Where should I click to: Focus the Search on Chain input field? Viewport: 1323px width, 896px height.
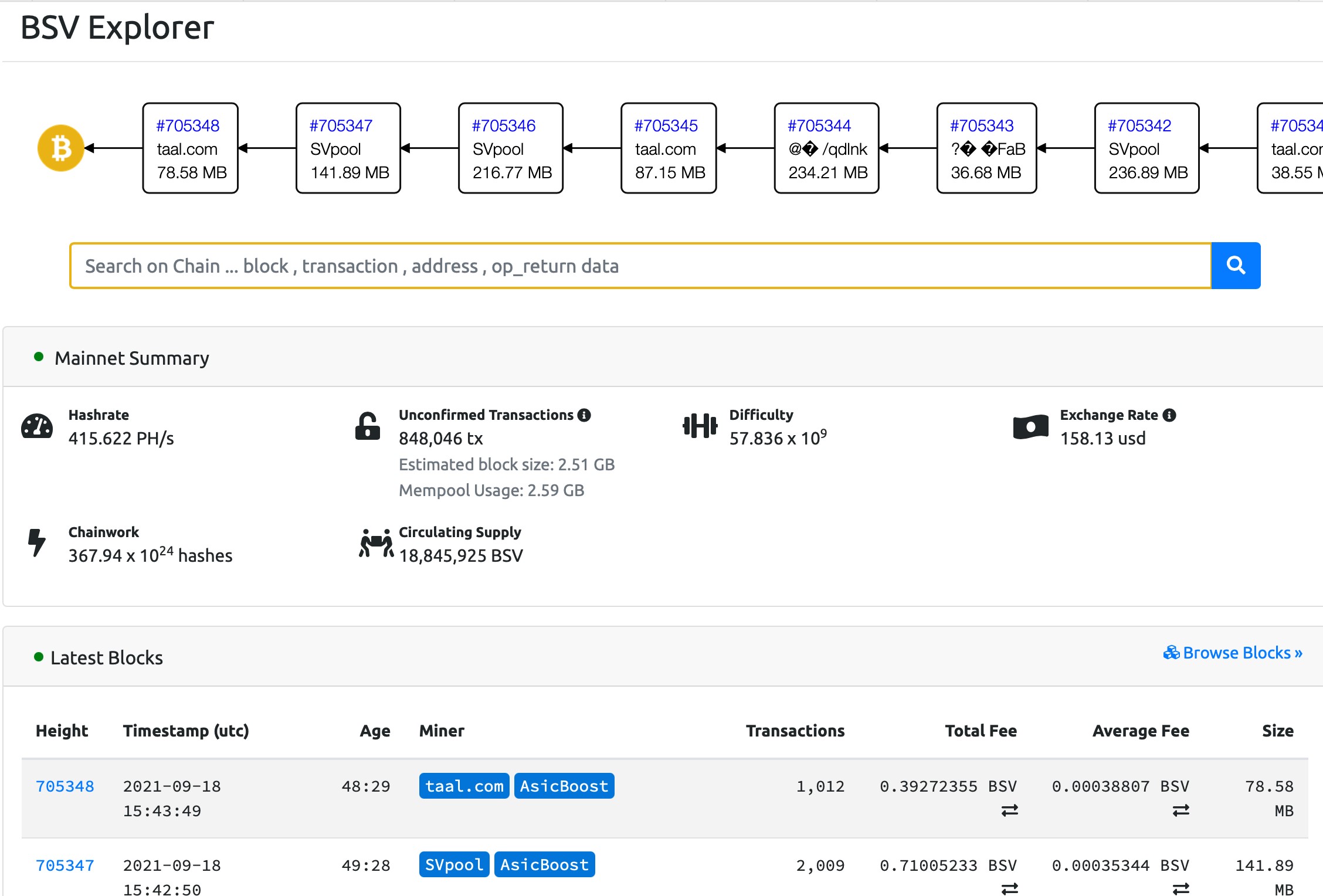[x=640, y=266]
